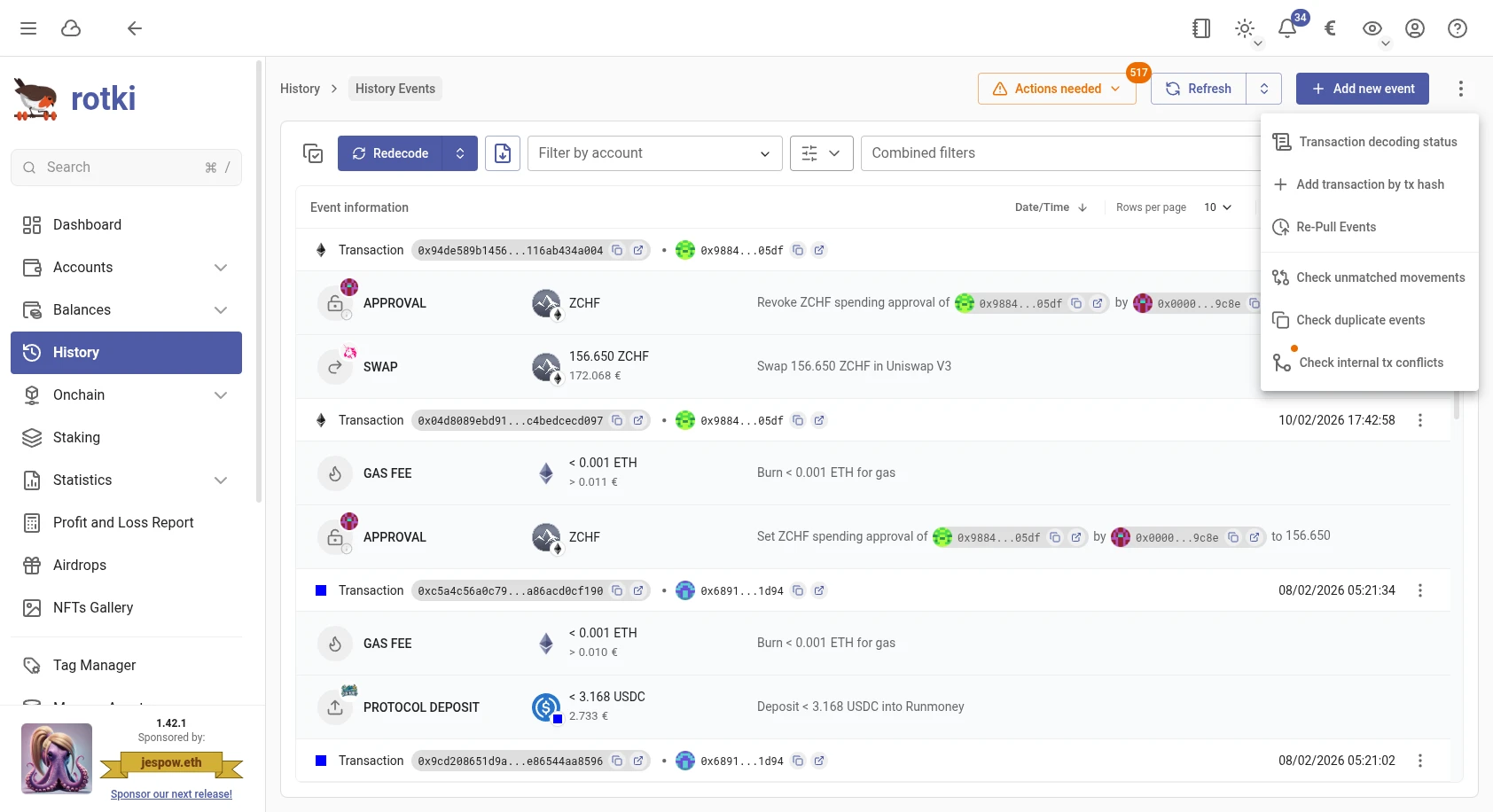Open the notifications bell
The width and height of the screenshot is (1493, 812).
pos(1286,28)
